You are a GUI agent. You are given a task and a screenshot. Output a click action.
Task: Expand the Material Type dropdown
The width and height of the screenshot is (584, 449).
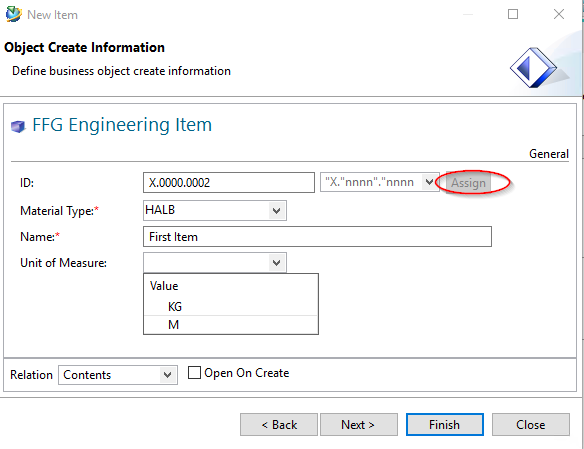pos(276,211)
